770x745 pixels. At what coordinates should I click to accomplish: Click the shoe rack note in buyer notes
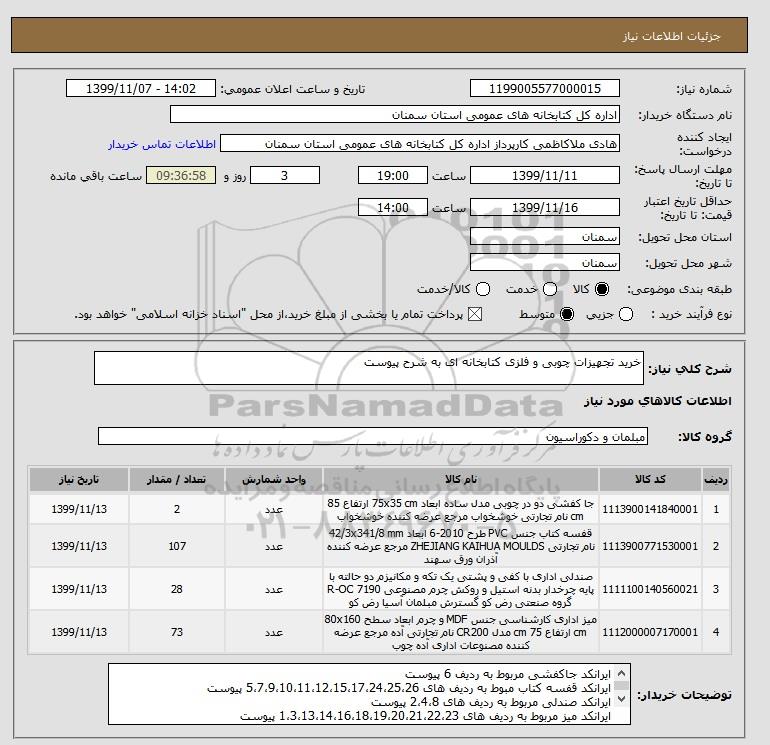pyautogui.click(x=508, y=674)
